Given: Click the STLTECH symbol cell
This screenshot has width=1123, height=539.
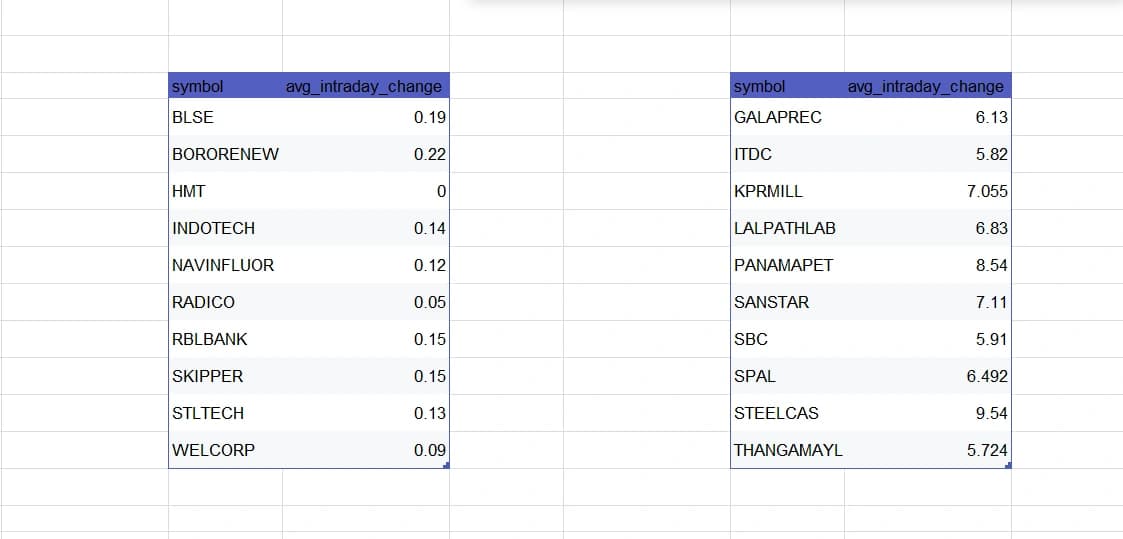Looking at the screenshot, I should [226, 413].
